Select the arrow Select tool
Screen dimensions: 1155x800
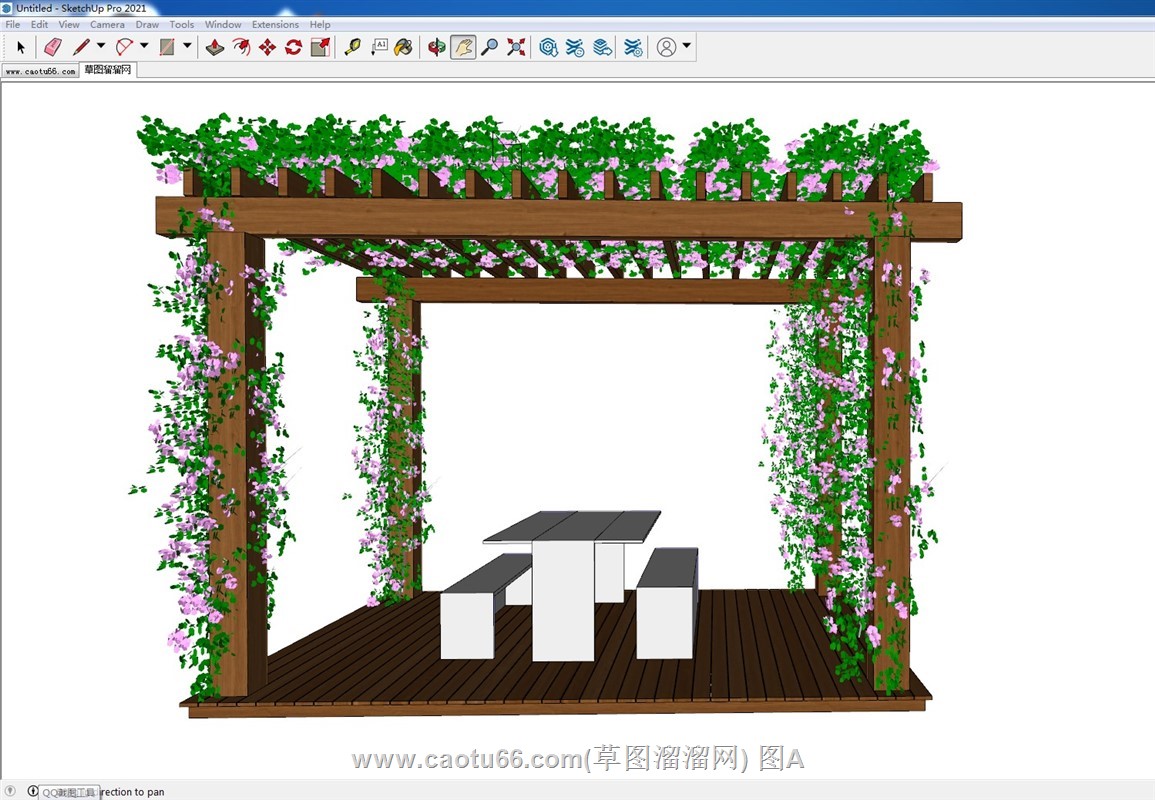(21, 48)
